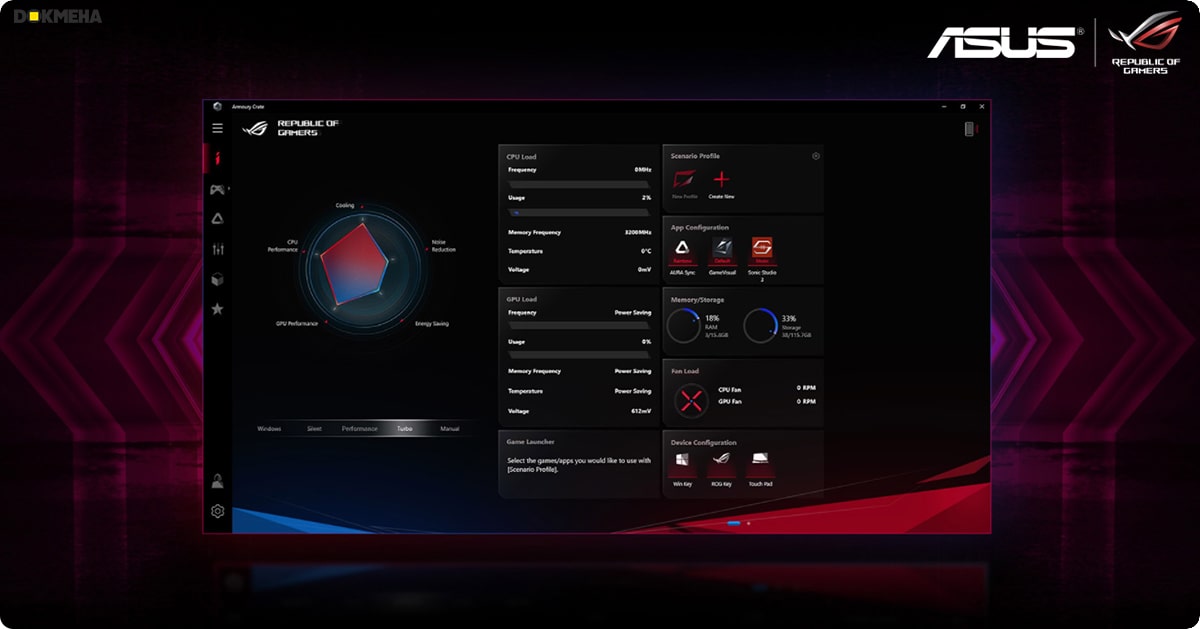
Task: Click the Fan Load fan icon
Action: [690, 400]
